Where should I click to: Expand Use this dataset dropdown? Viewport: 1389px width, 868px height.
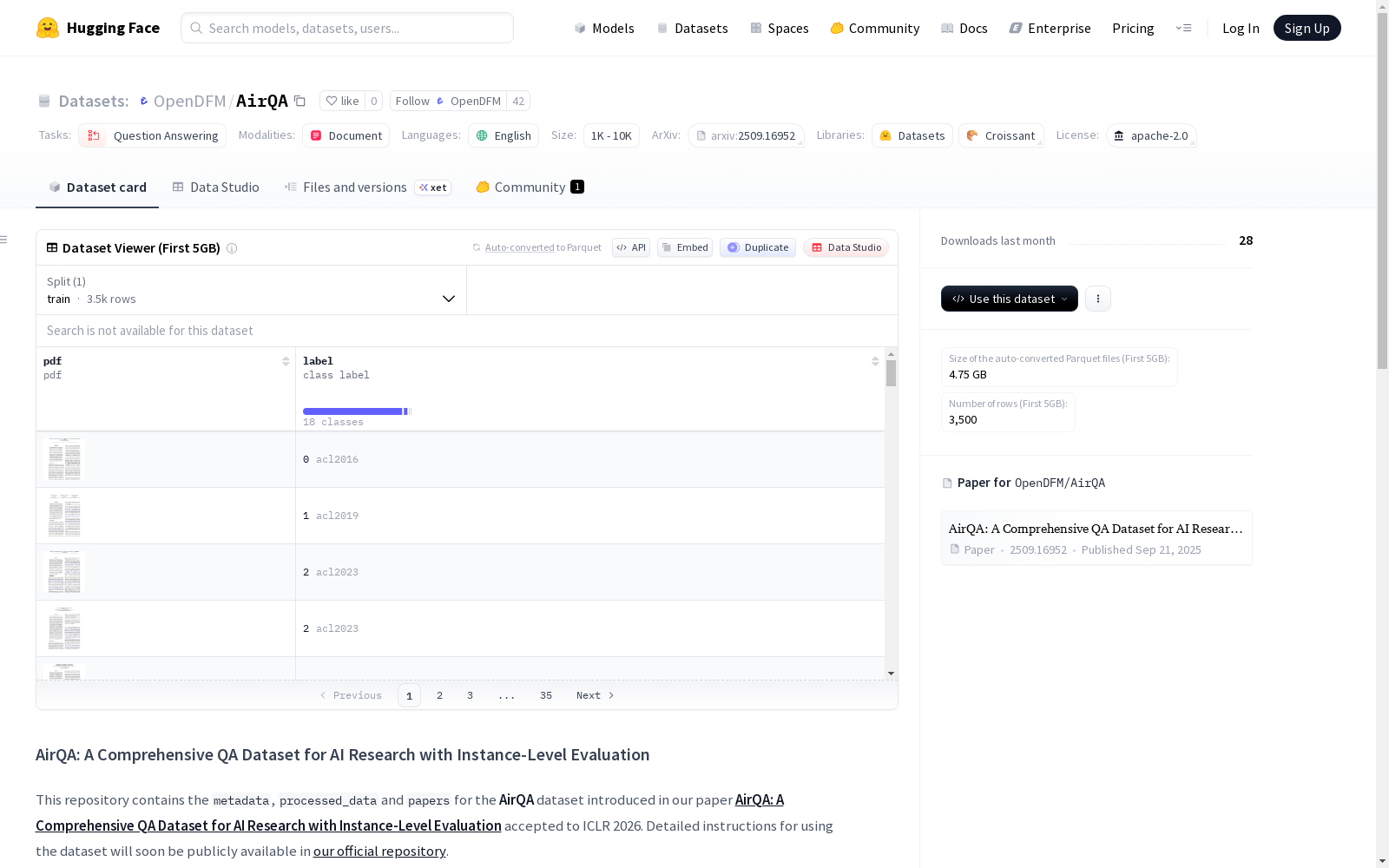click(x=1010, y=299)
